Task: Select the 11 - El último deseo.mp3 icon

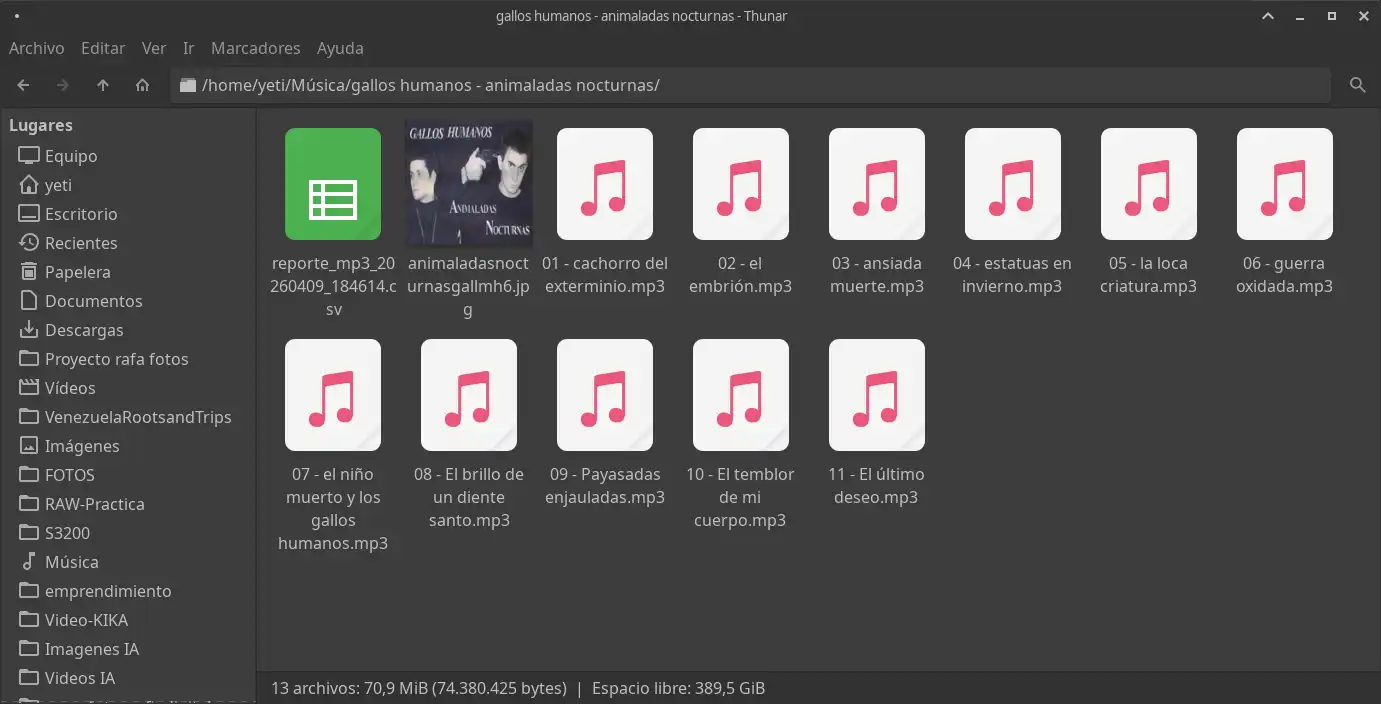Action: [877, 395]
